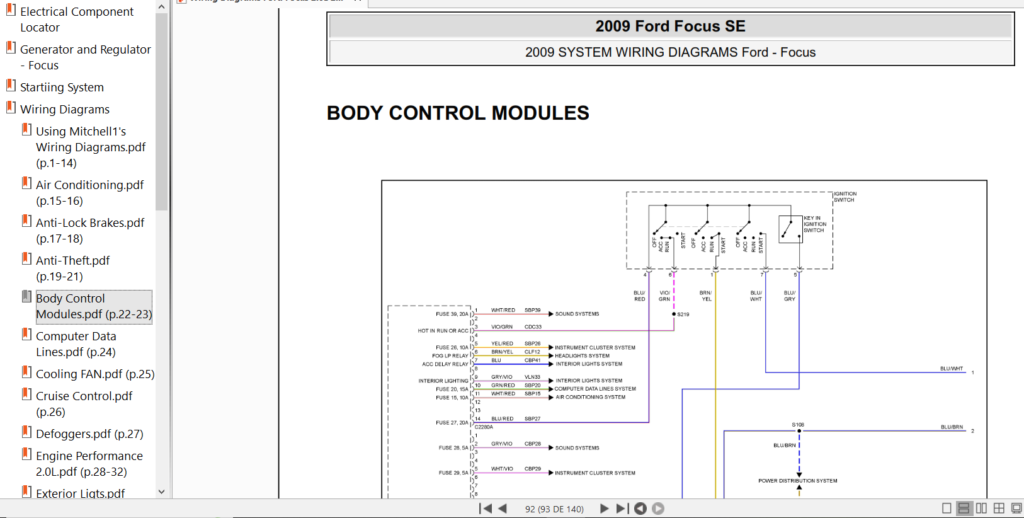Select the Wiring Diagrams bookmark
Screen dimensions: 1024x518
pos(65,109)
